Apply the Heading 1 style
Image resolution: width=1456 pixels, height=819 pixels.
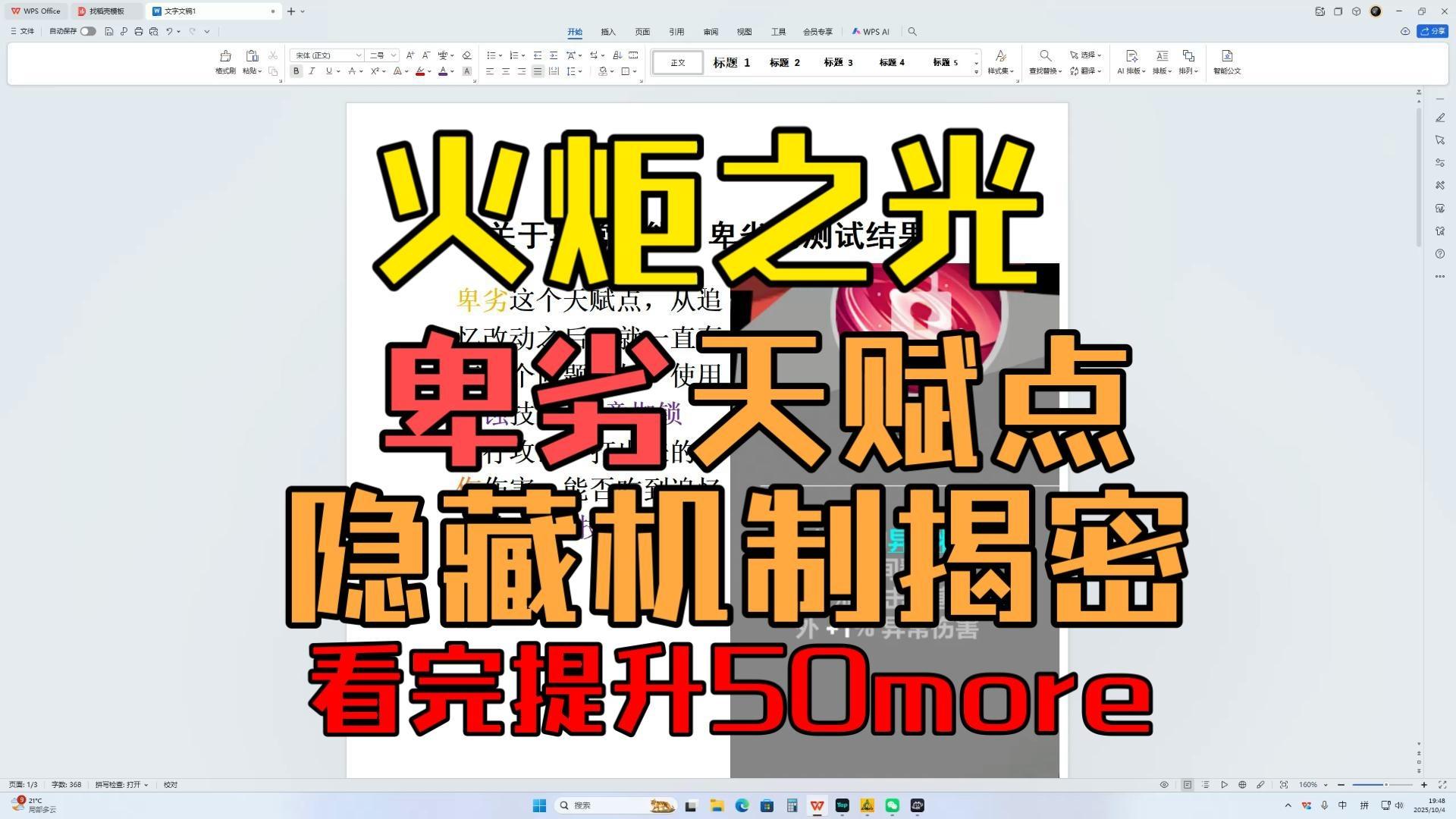click(731, 62)
